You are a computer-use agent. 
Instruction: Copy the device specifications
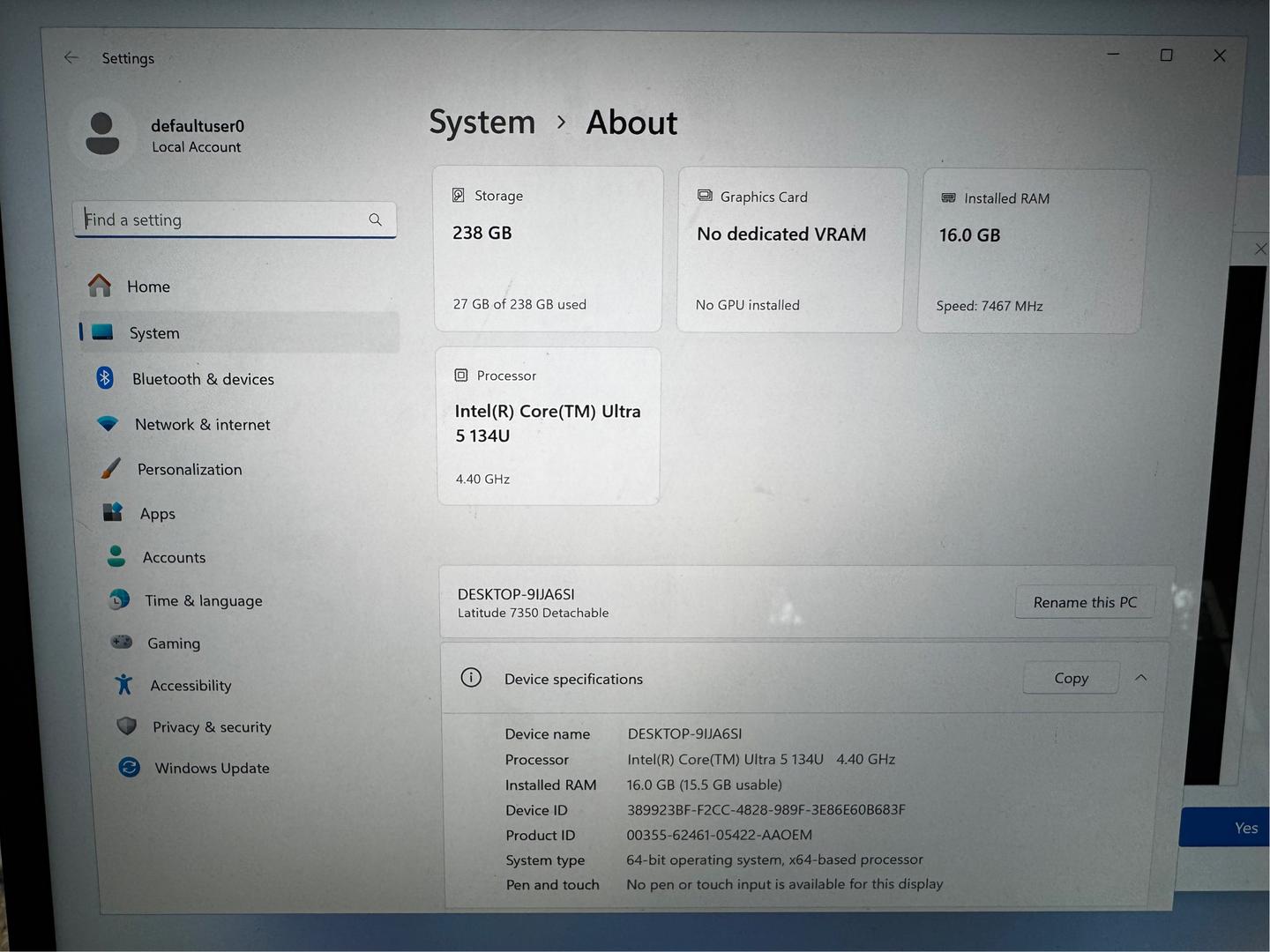pyautogui.click(x=1071, y=678)
